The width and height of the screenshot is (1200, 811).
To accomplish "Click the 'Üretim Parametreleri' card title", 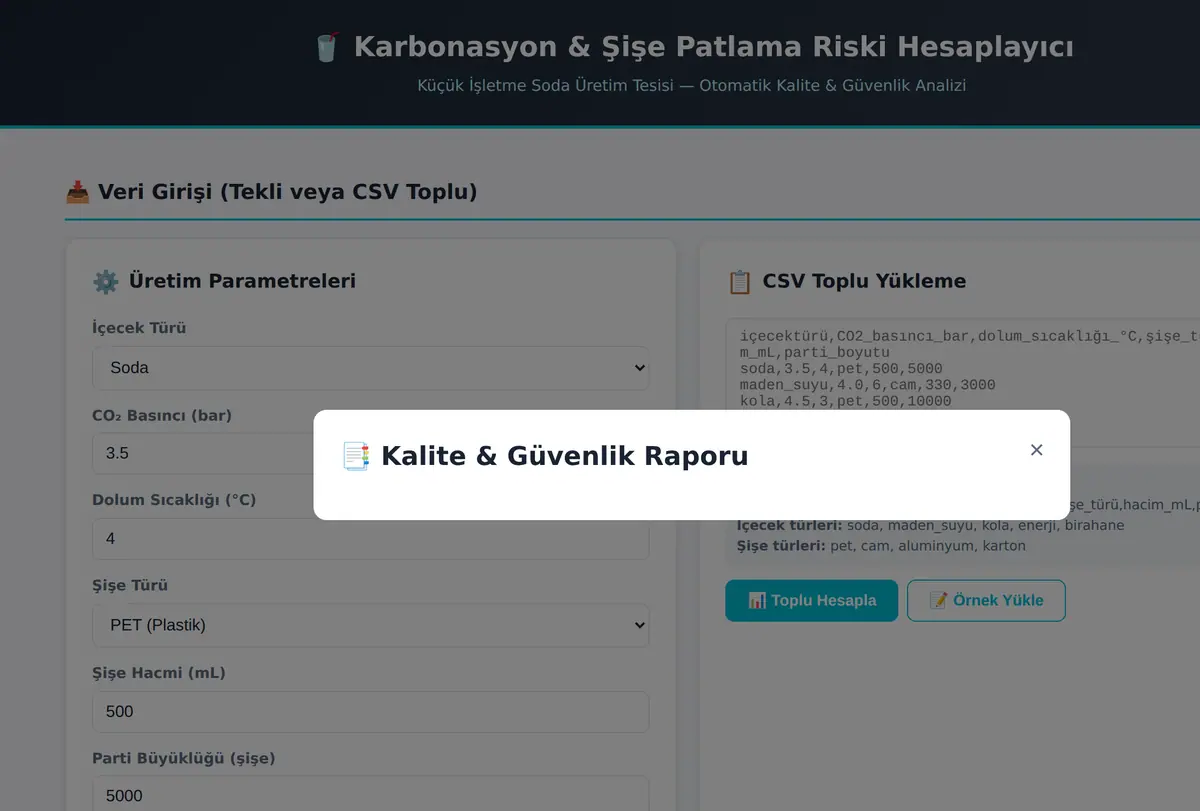I will [242, 281].
